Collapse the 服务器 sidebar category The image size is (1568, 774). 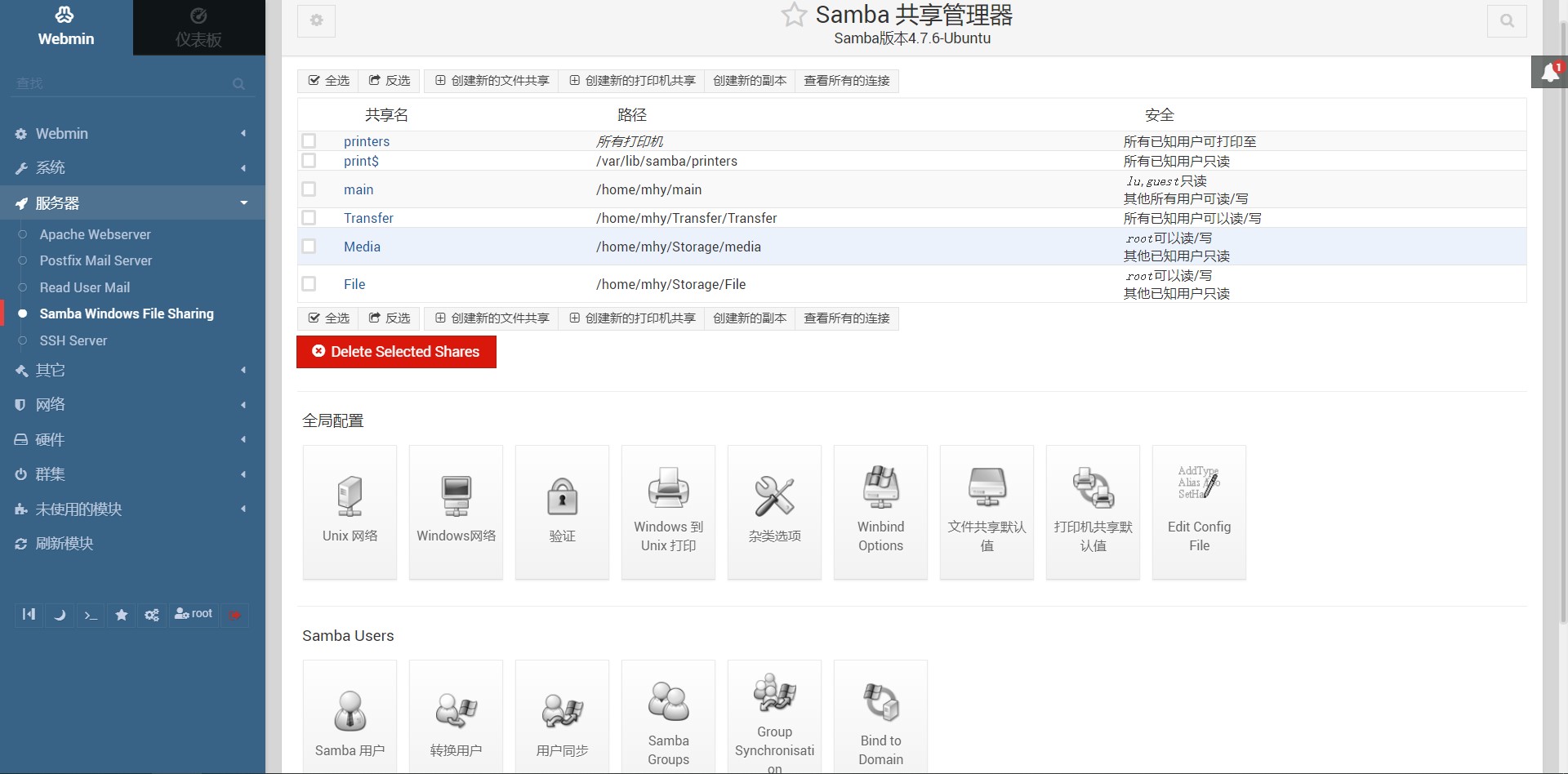[x=132, y=202]
